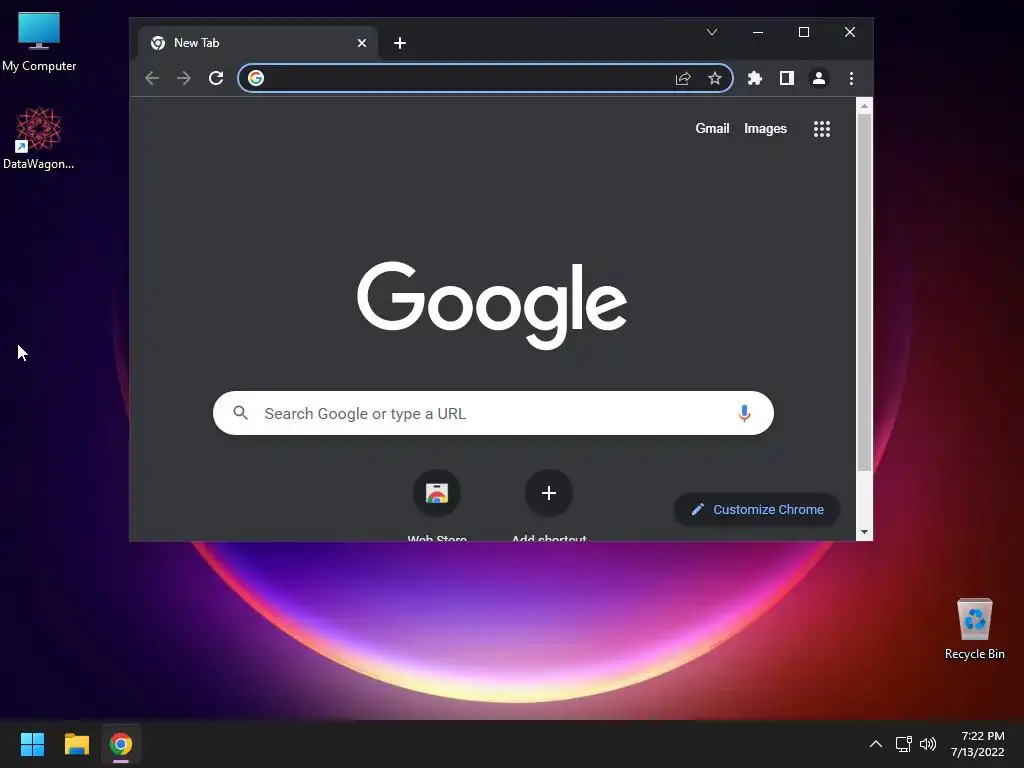Open the clock showing 7:22 PM

[x=978, y=744]
